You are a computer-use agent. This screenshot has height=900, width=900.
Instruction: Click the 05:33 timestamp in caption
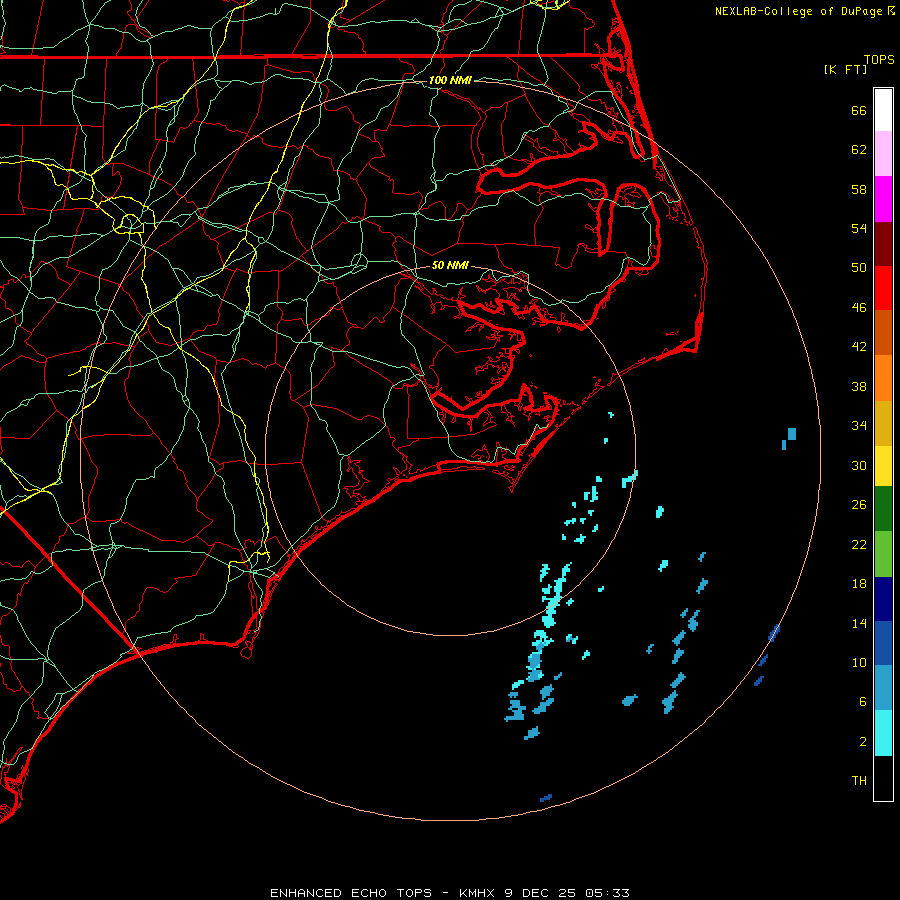[607, 893]
